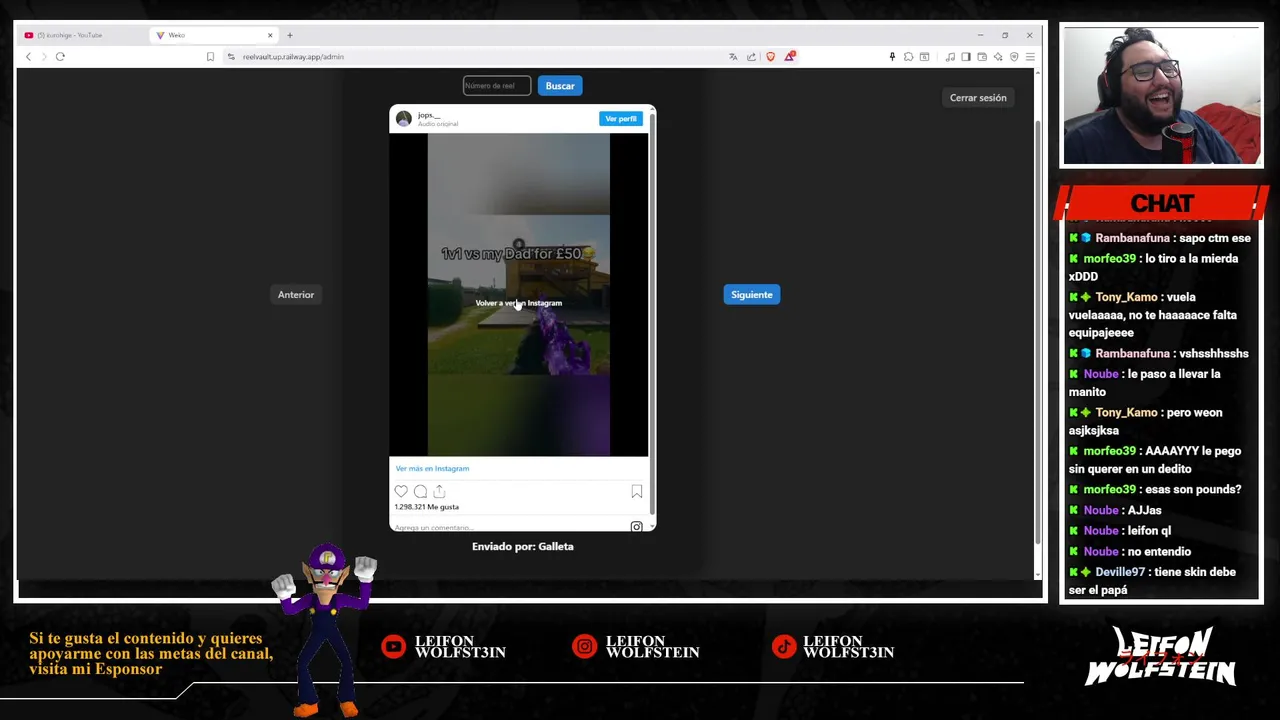
Task: Click the Ver perfil button
Action: [x=620, y=119]
